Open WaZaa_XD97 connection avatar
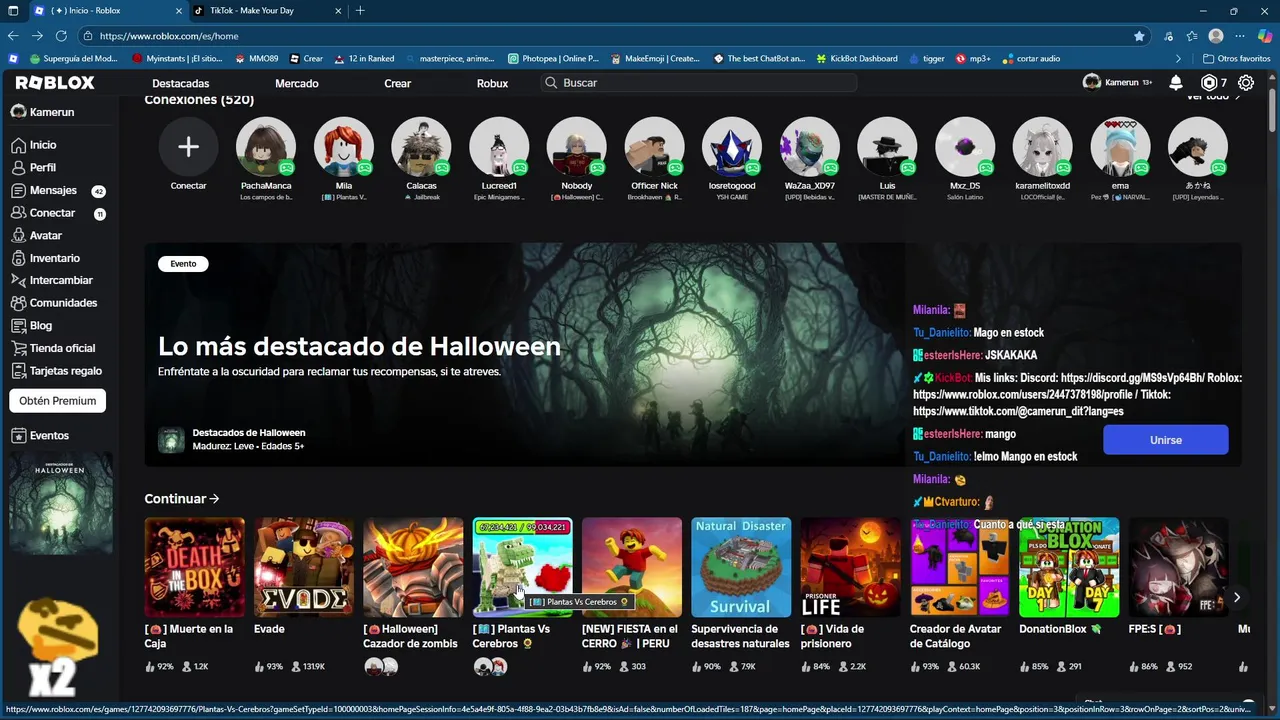Screen dimensions: 1280x720 [x=810, y=147]
